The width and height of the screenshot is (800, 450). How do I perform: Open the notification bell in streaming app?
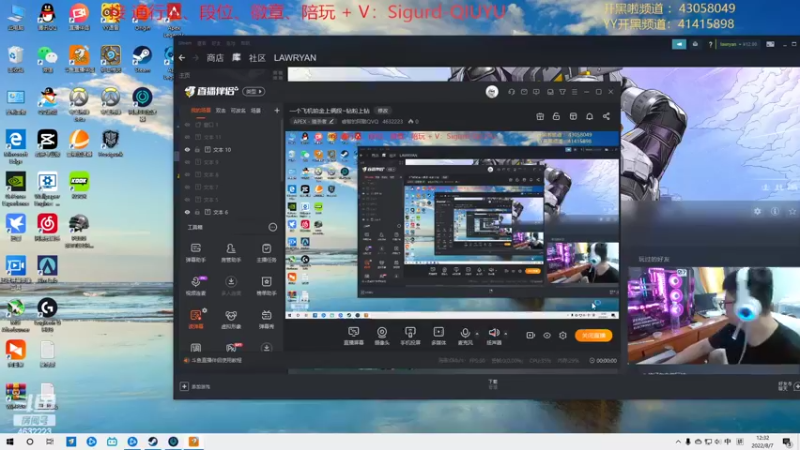pos(589,116)
